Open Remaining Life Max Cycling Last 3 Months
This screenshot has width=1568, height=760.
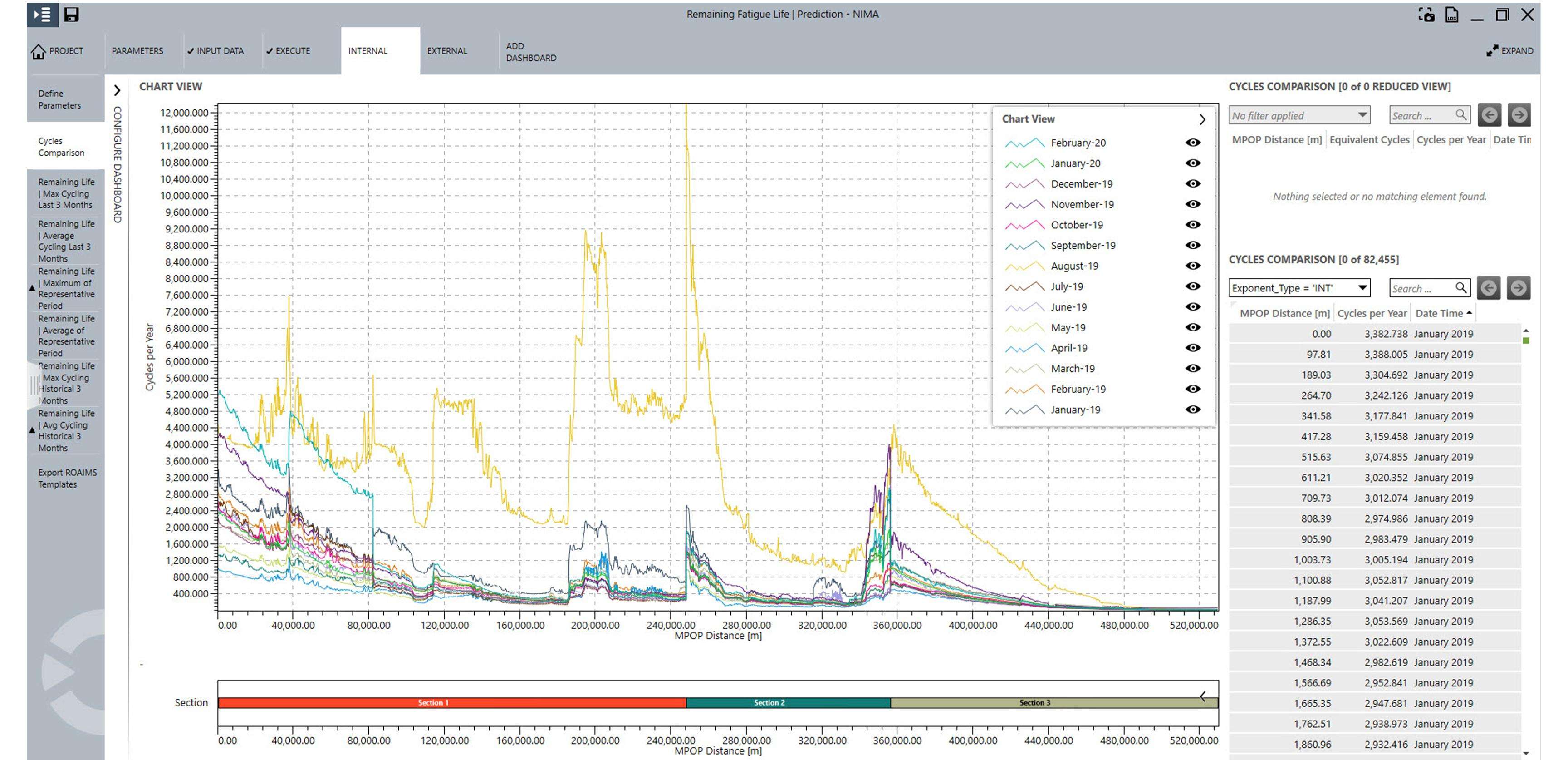coord(66,194)
